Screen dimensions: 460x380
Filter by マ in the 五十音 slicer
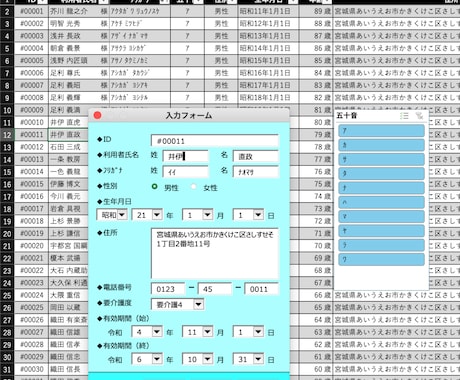tap(381, 217)
